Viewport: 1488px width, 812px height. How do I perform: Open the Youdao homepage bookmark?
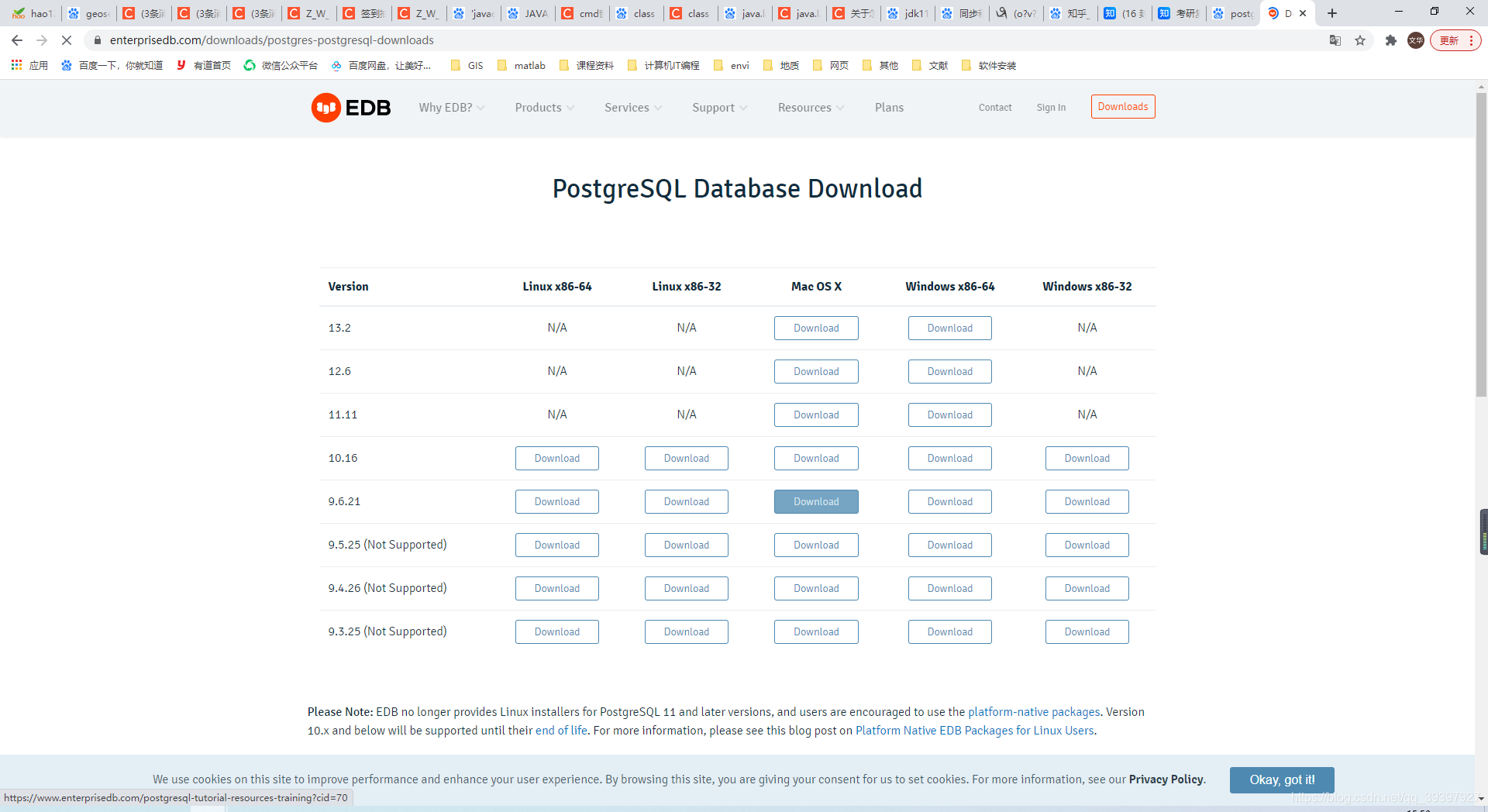click(204, 65)
